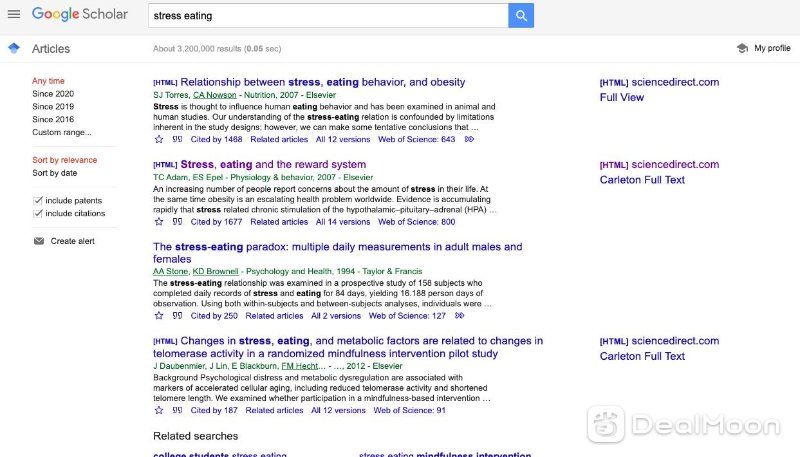Open Stress, eating and the reward system article
Image resolution: width=800 pixels, height=457 pixels.
(x=273, y=164)
